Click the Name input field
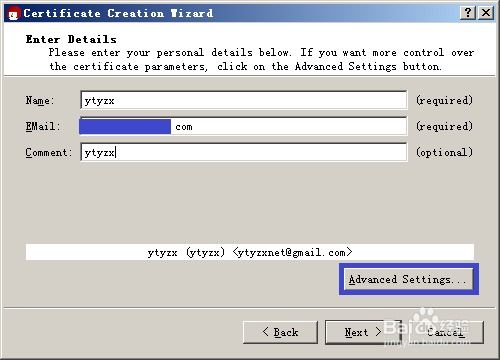Image resolution: width=500 pixels, height=360 pixels. coord(243,100)
